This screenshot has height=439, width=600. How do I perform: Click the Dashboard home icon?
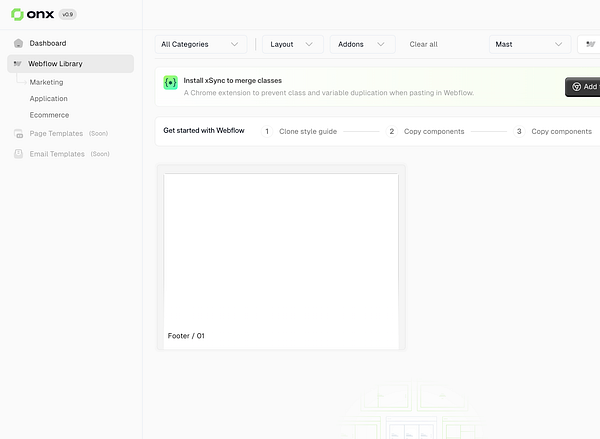coord(18,43)
